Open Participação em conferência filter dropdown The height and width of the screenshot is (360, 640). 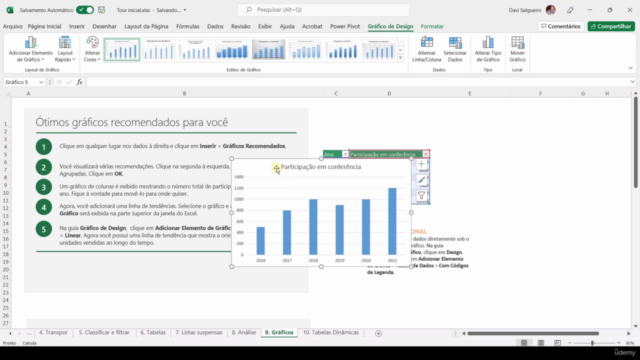tap(426, 154)
